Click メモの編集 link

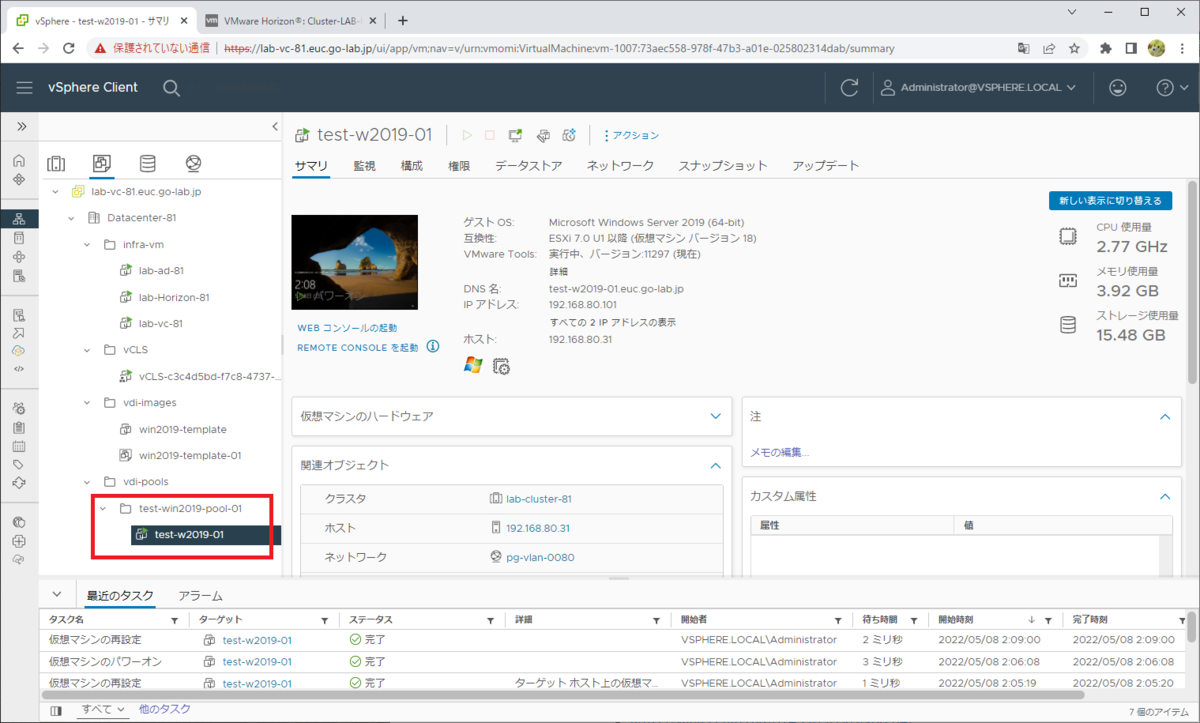[x=780, y=452]
